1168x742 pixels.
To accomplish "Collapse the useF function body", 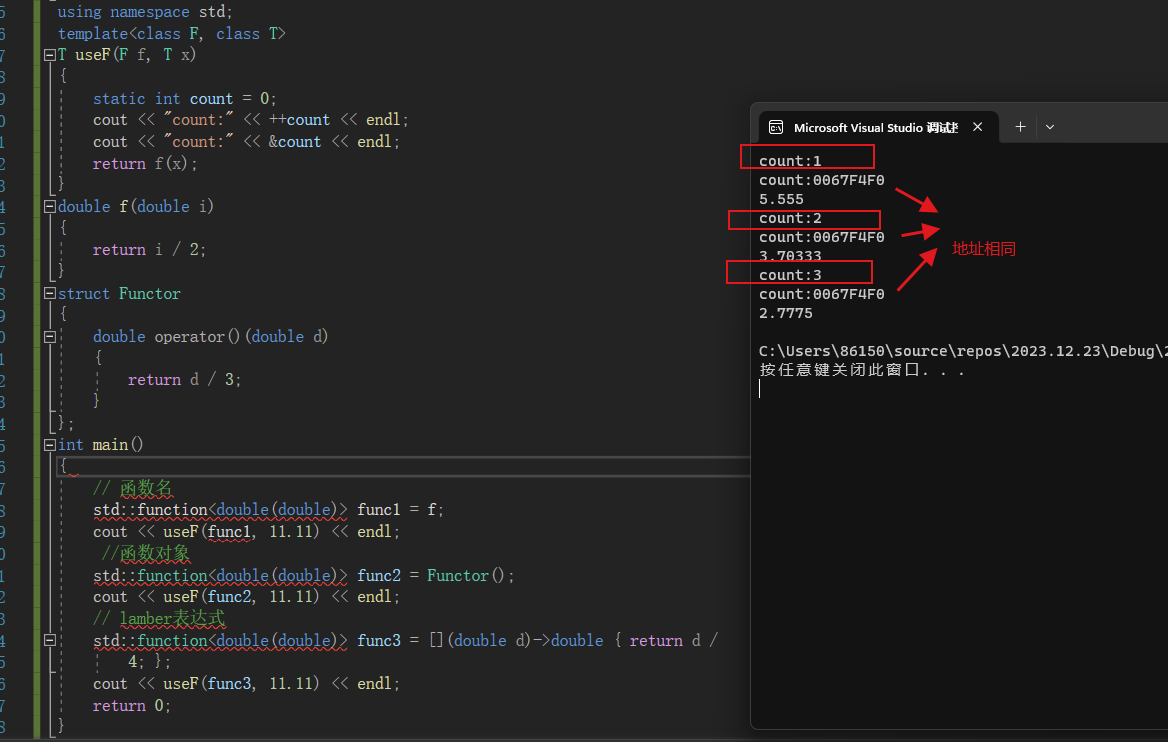I will [49, 54].
